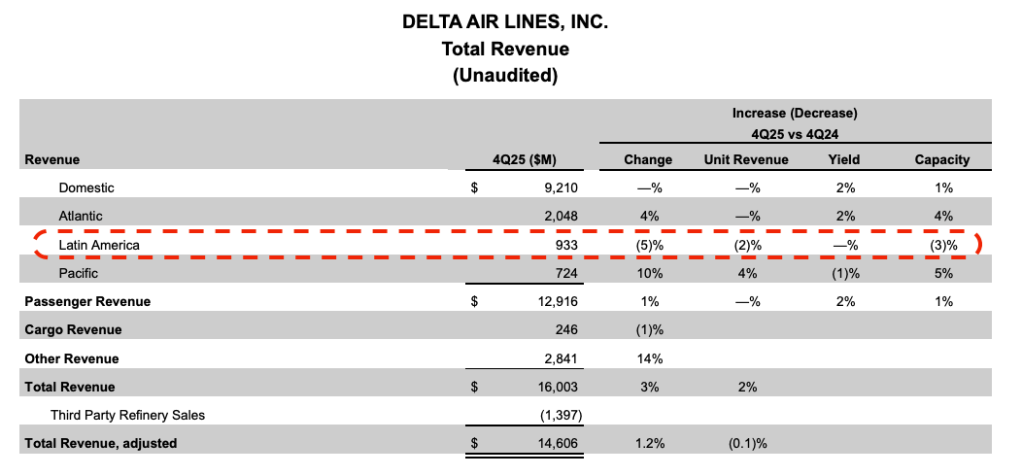Click the "Yield" column header
Viewport: 1022px width, 476px height.
pos(845,159)
